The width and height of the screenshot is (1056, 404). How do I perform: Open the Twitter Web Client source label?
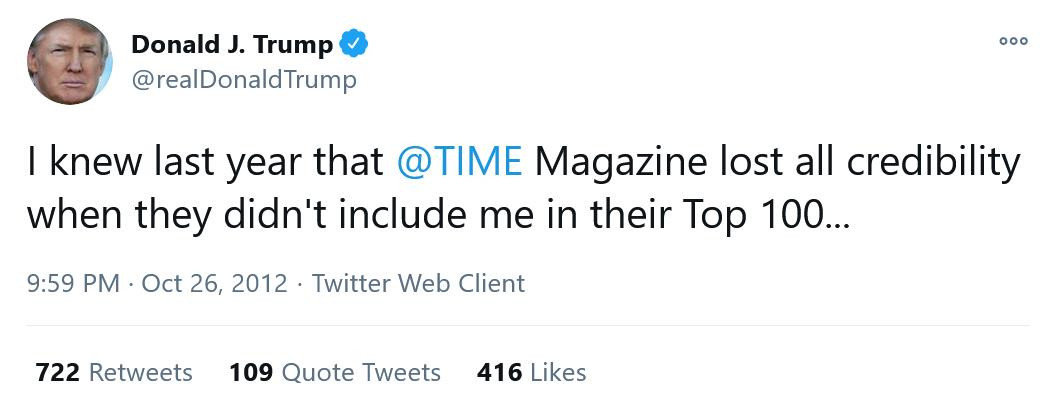pyautogui.click(x=418, y=283)
